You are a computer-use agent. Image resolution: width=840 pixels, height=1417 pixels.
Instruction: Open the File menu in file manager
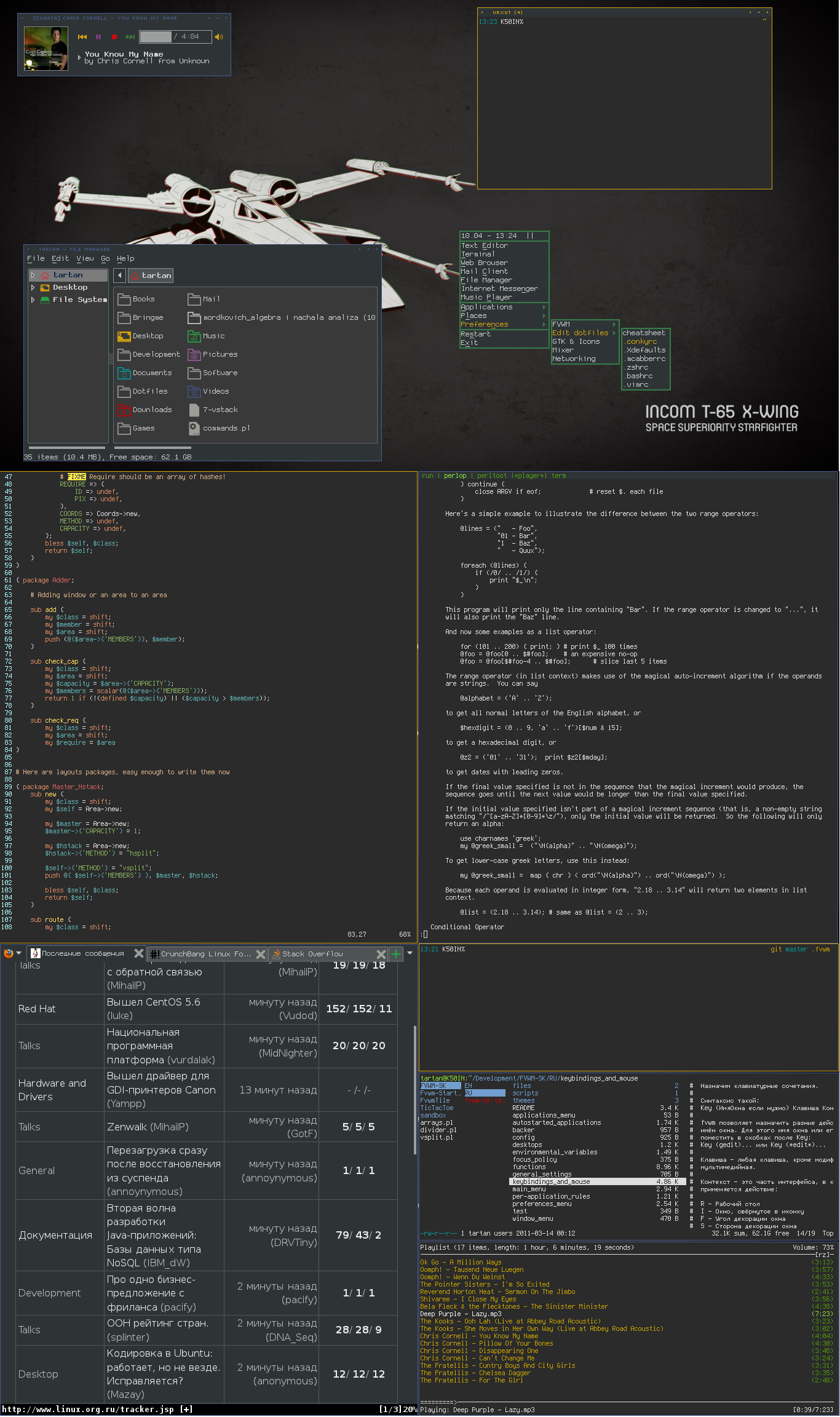coord(36,259)
